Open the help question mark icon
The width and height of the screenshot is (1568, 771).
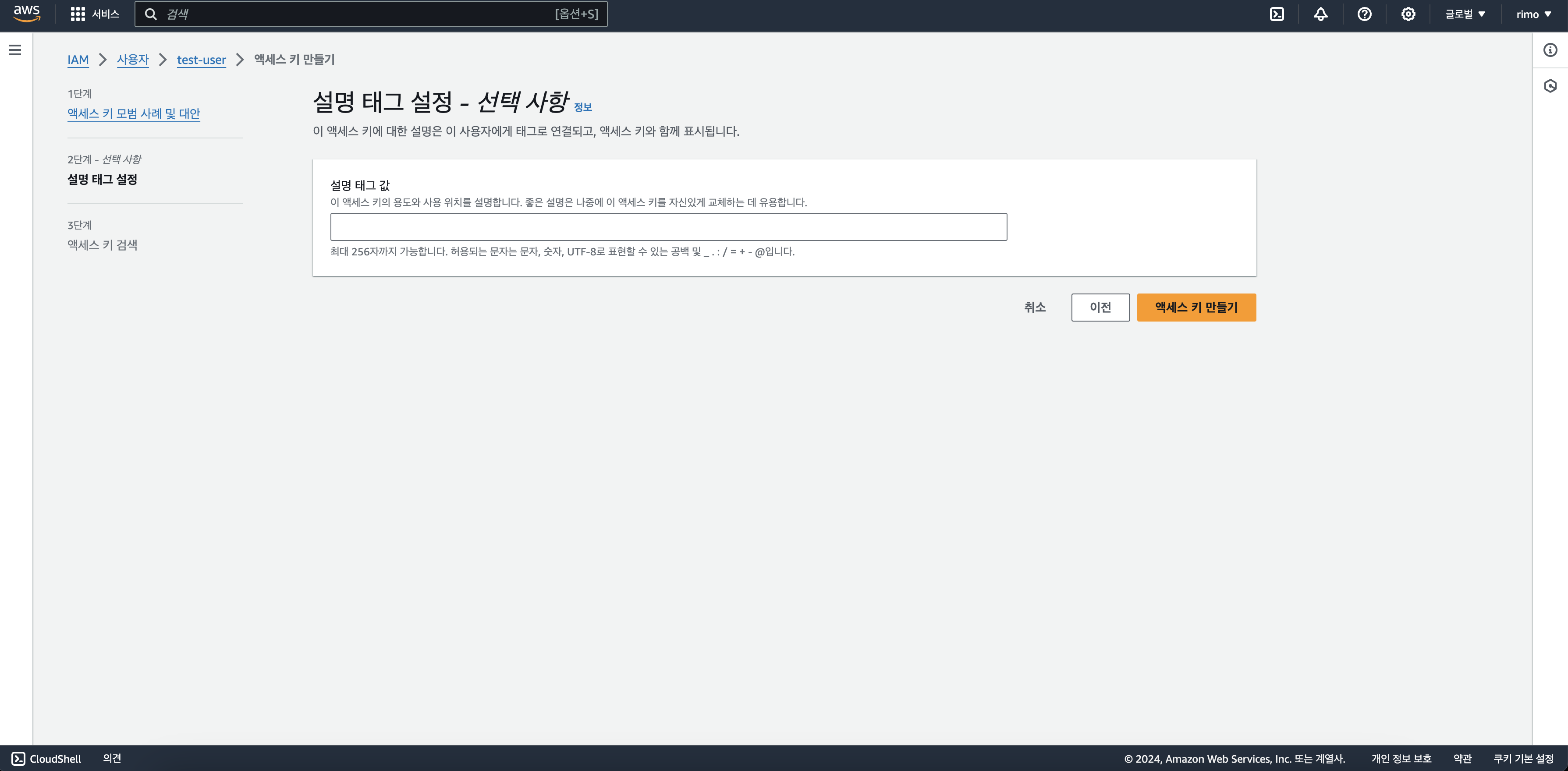[1364, 14]
